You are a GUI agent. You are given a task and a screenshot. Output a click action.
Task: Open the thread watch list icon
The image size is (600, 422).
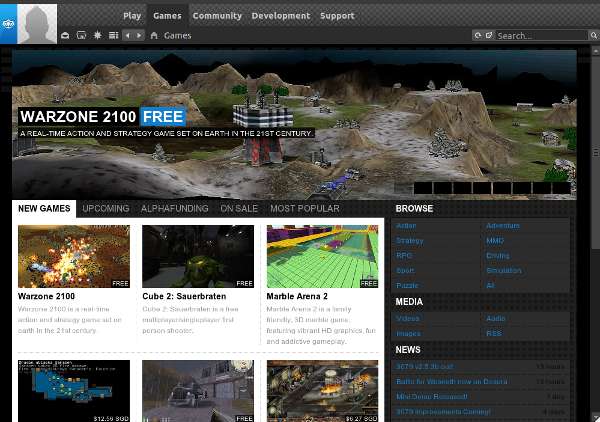113,36
